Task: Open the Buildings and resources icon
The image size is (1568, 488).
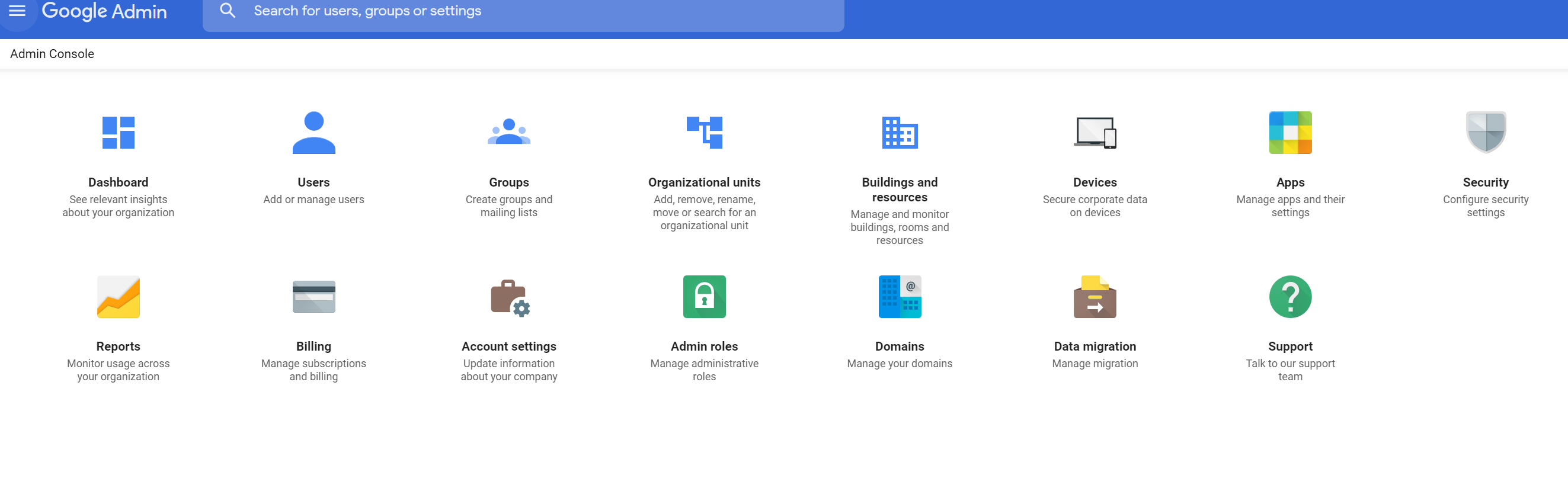Action: coord(900,133)
